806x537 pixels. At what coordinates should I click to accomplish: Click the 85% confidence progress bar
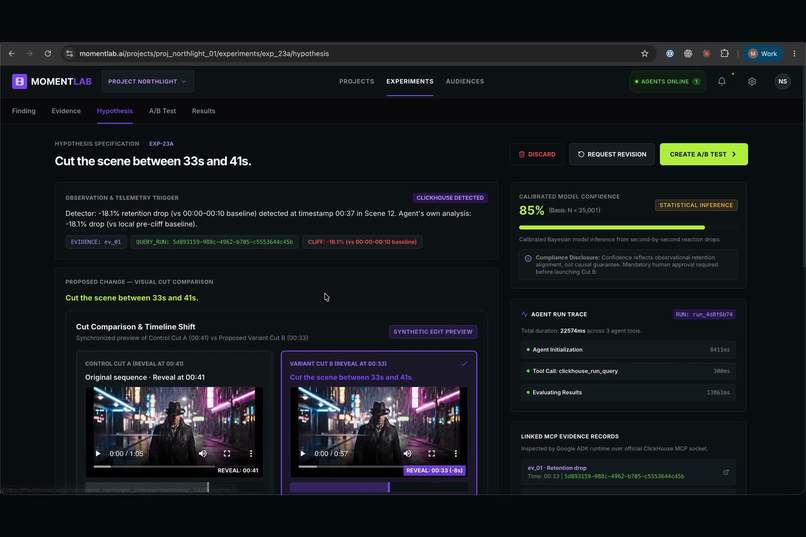tap(628, 227)
